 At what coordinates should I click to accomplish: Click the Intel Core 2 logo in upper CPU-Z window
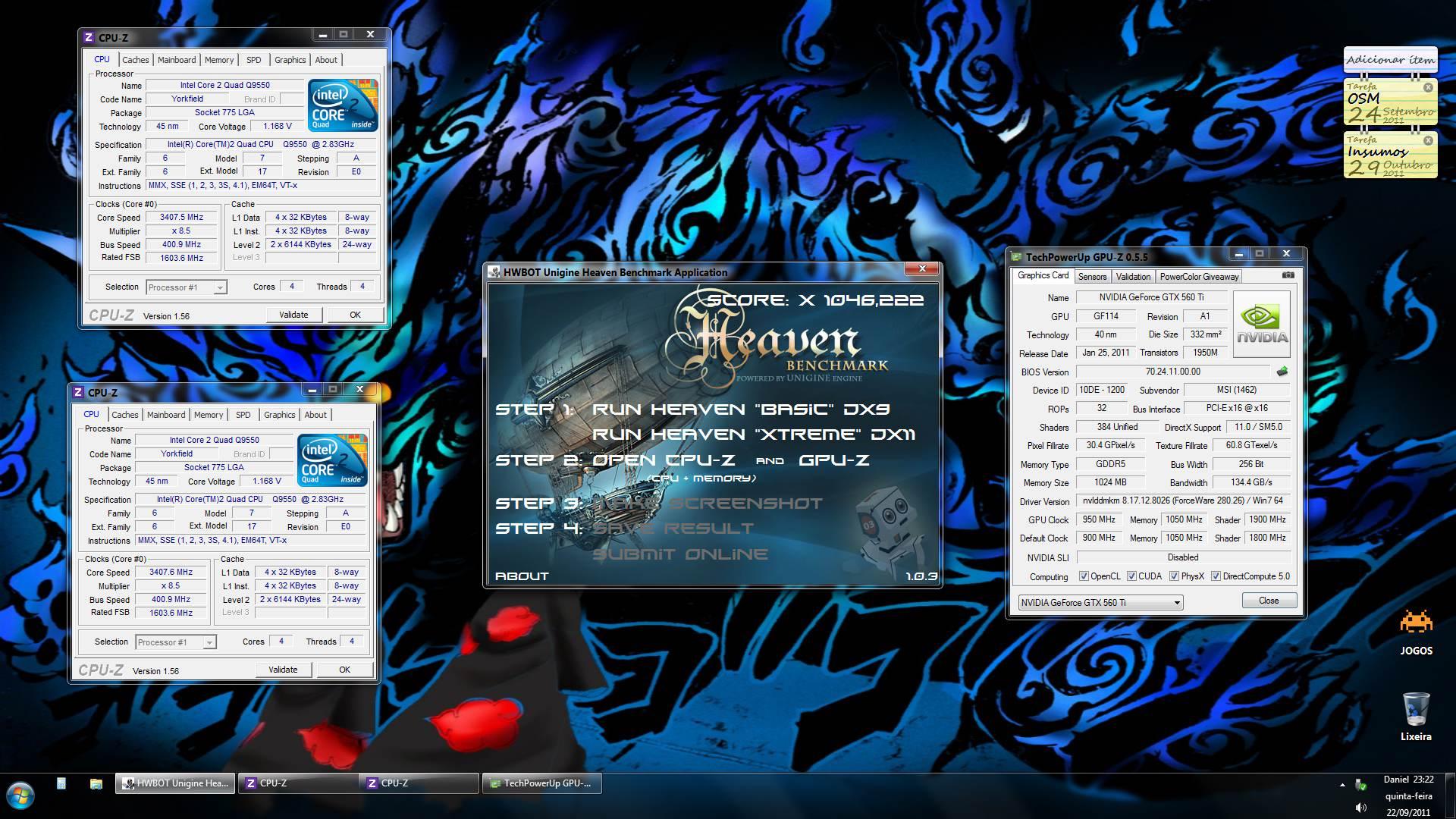(x=344, y=105)
